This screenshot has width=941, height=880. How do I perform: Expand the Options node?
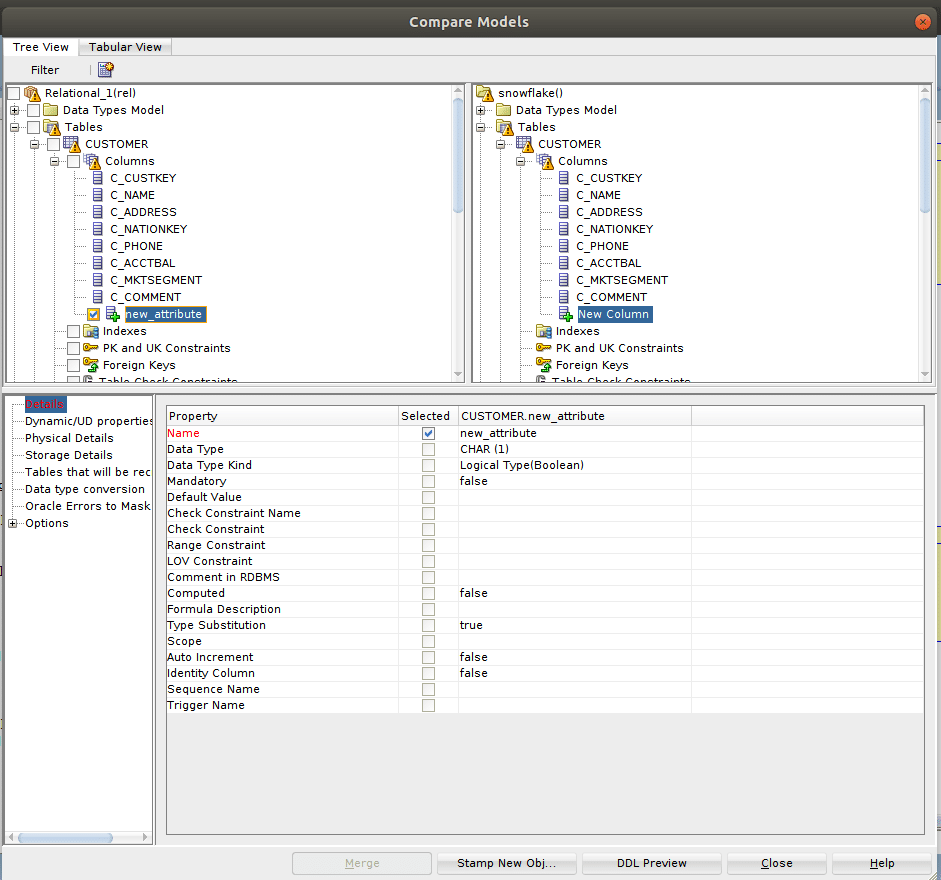point(13,523)
